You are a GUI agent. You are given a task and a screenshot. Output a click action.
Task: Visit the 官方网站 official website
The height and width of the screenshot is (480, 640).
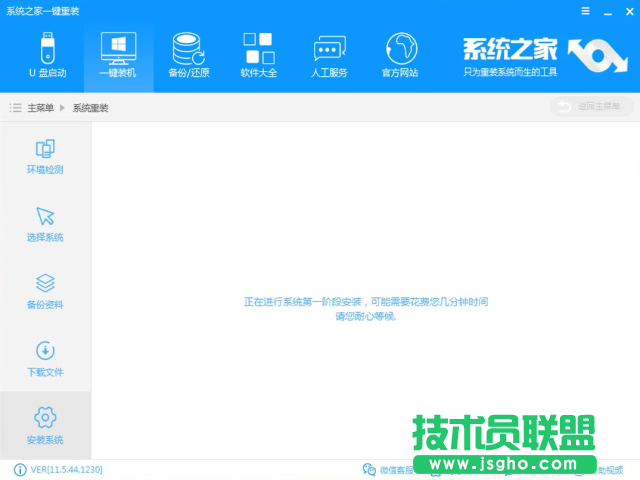point(400,55)
